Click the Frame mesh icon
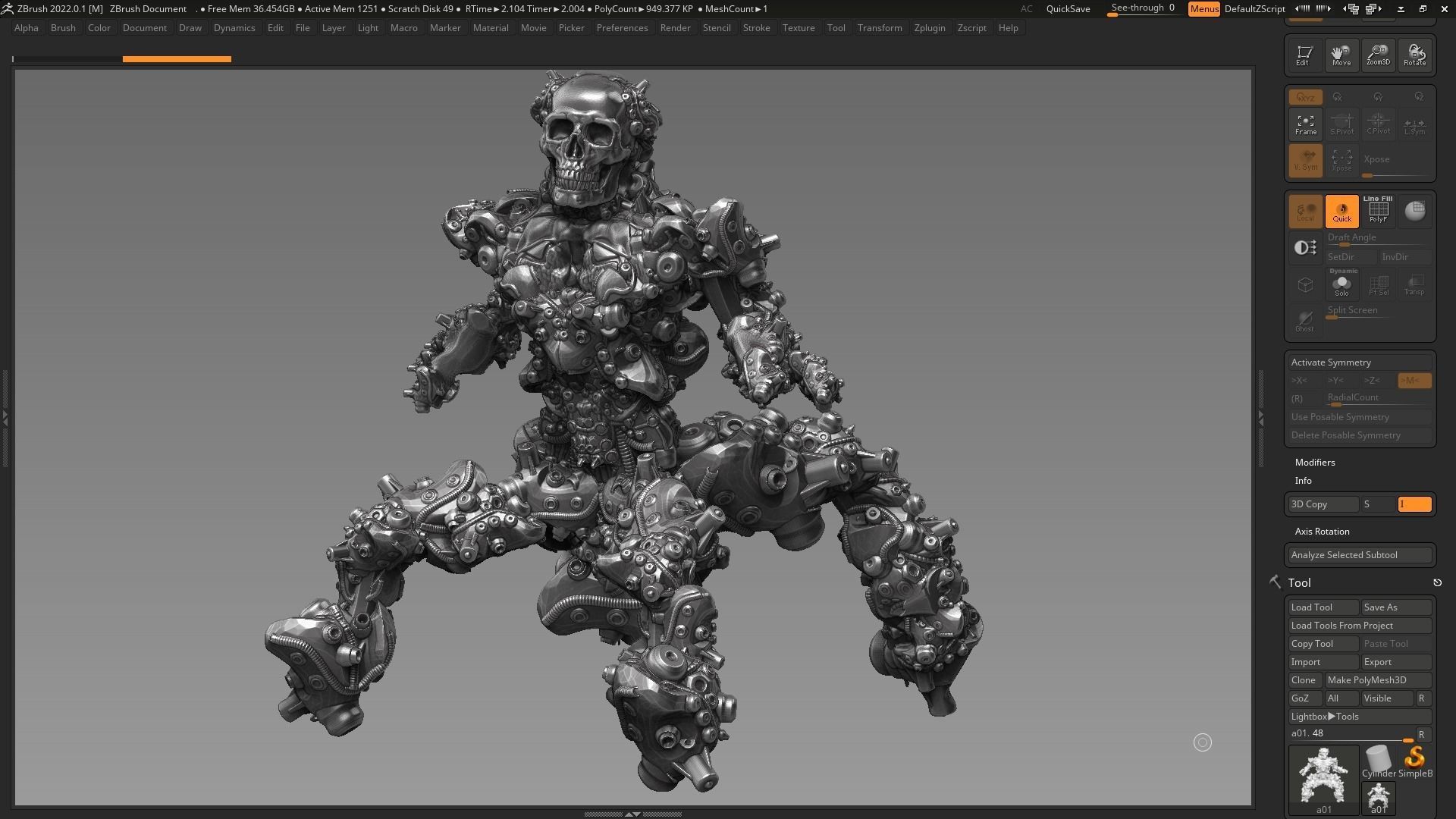The height and width of the screenshot is (819, 1456). 1305,124
